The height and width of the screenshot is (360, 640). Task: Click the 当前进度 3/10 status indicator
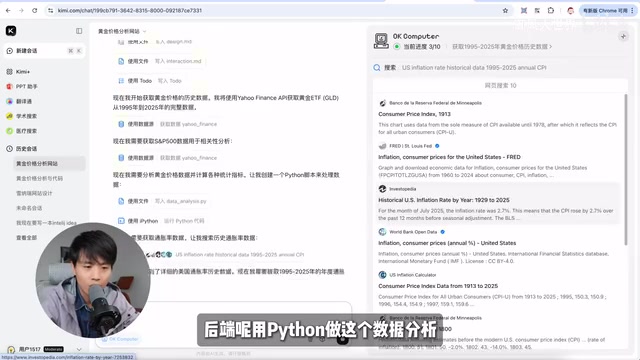point(417,47)
